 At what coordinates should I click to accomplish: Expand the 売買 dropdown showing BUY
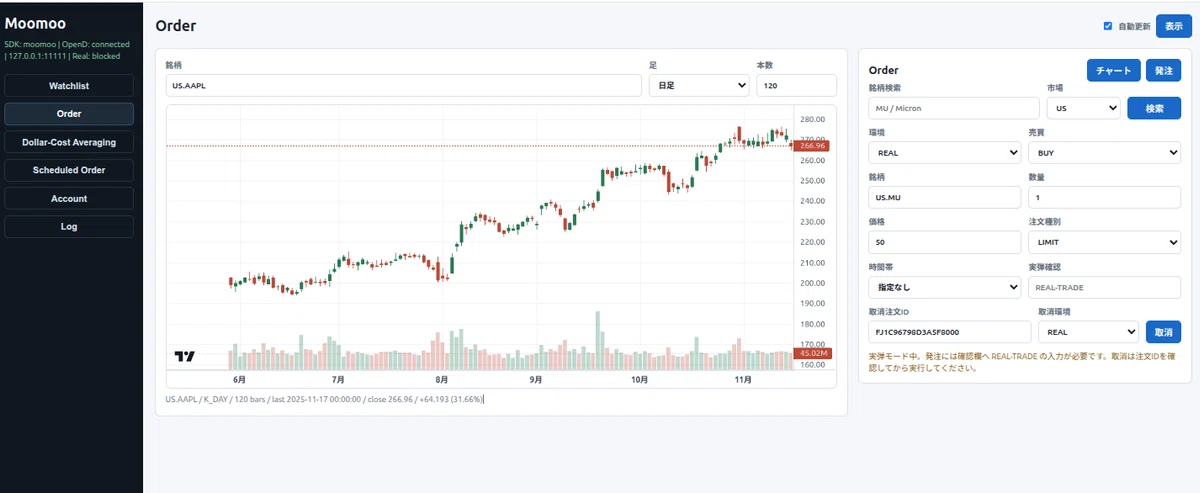click(x=1104, y=153)
